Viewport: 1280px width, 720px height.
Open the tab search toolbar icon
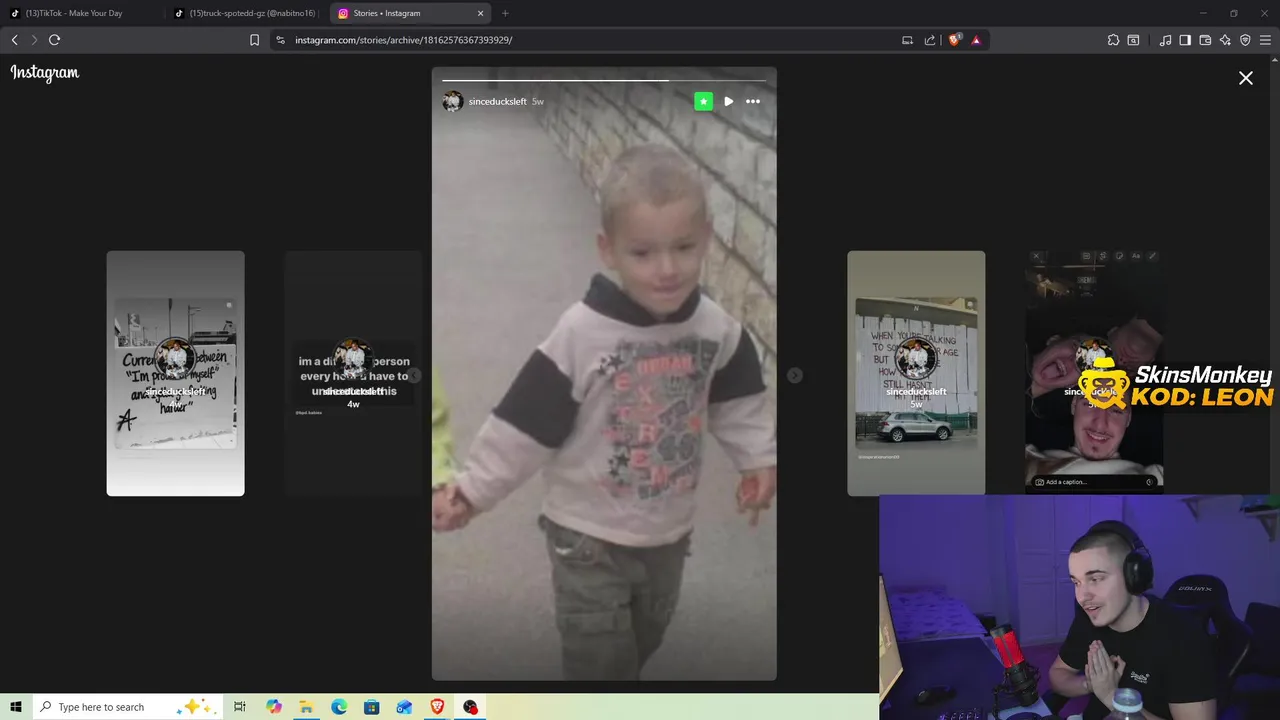[1133, 40]
